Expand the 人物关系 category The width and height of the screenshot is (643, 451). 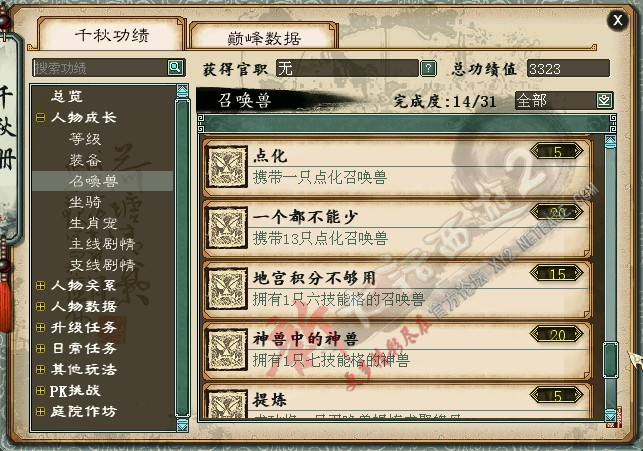tap(40, 285)
